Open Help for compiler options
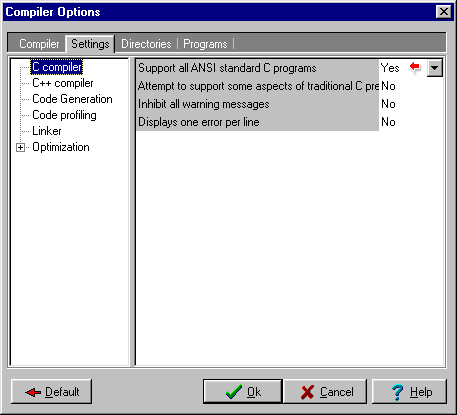 409,392
